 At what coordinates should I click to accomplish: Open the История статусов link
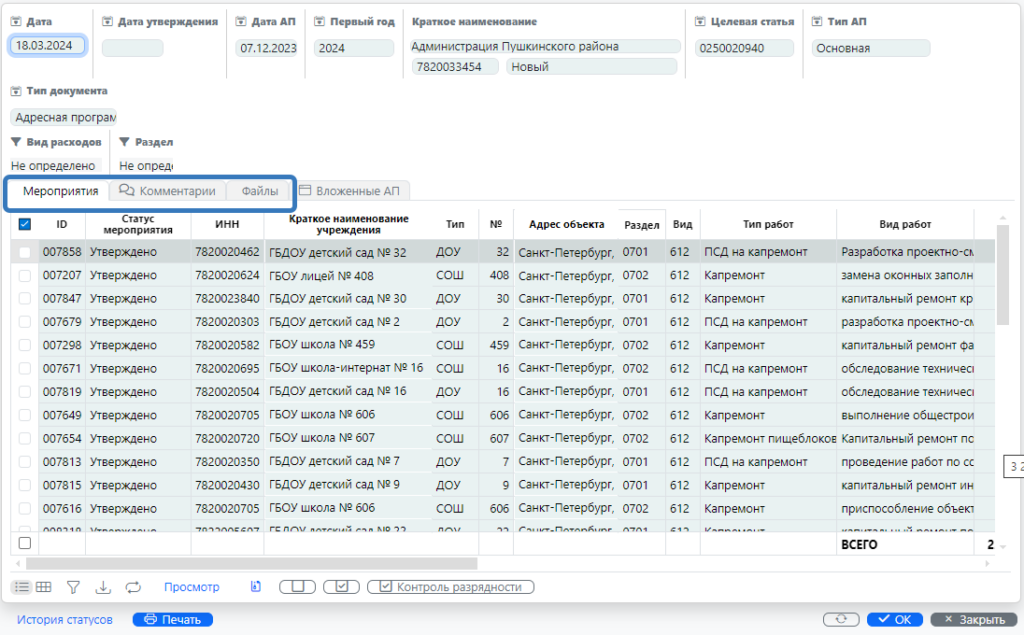[64, 619]
